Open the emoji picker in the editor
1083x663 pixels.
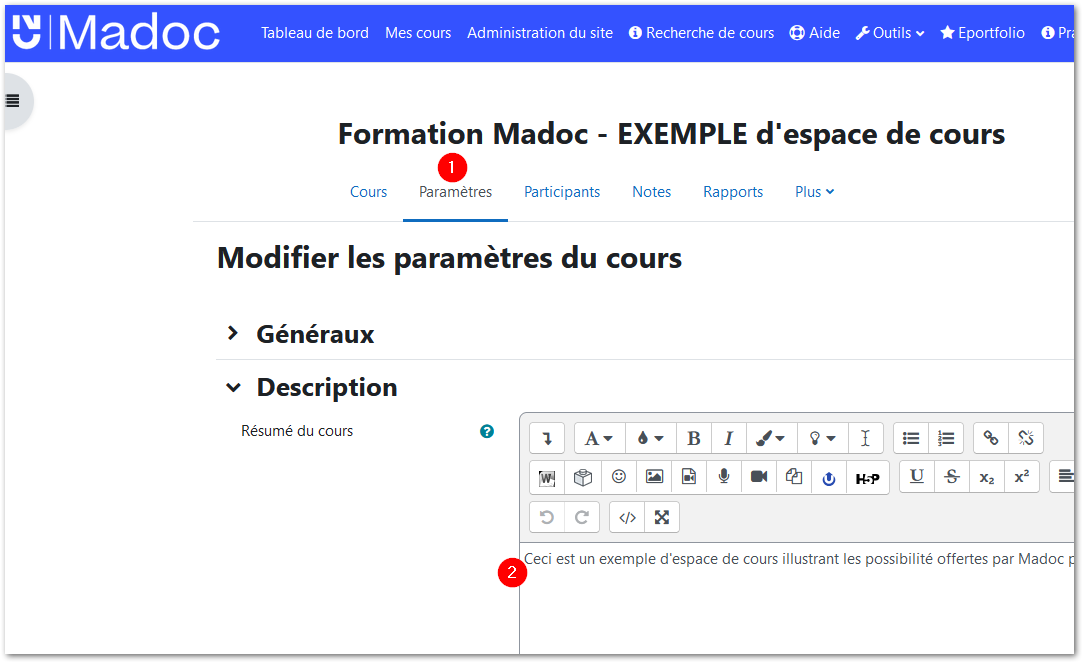[618, 477]
